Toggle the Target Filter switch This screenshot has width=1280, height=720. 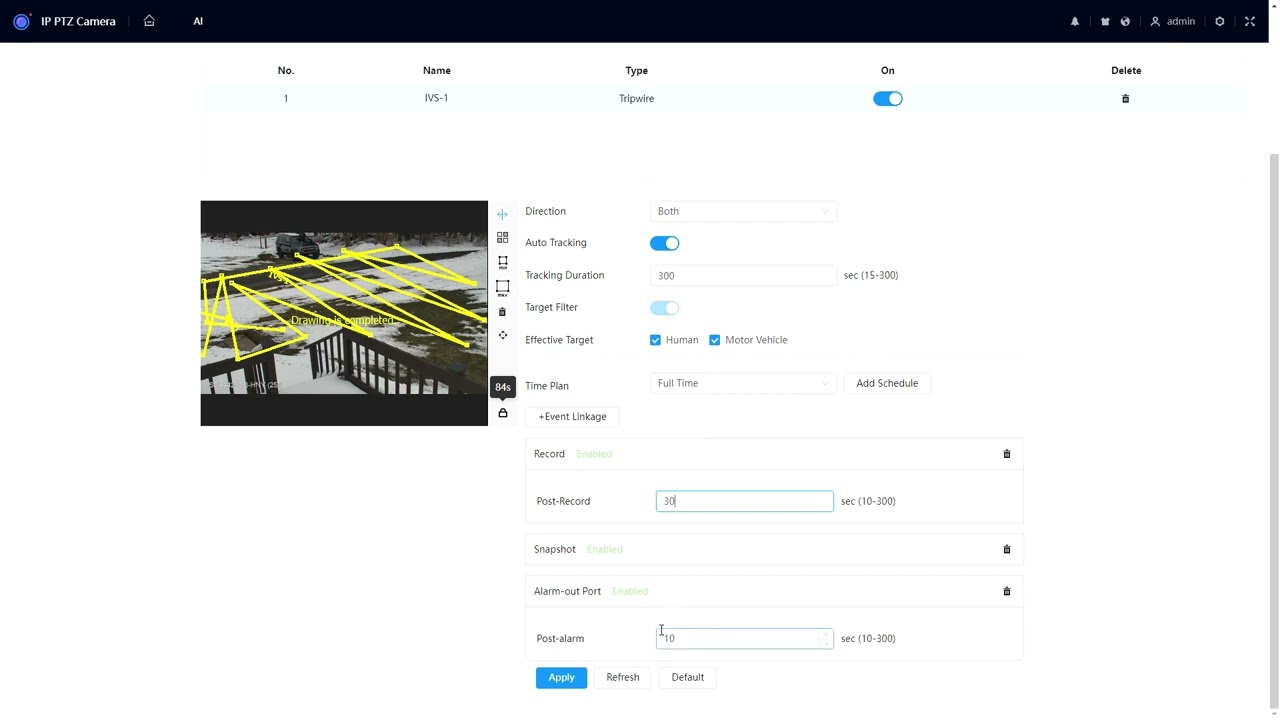coord(664,308)
